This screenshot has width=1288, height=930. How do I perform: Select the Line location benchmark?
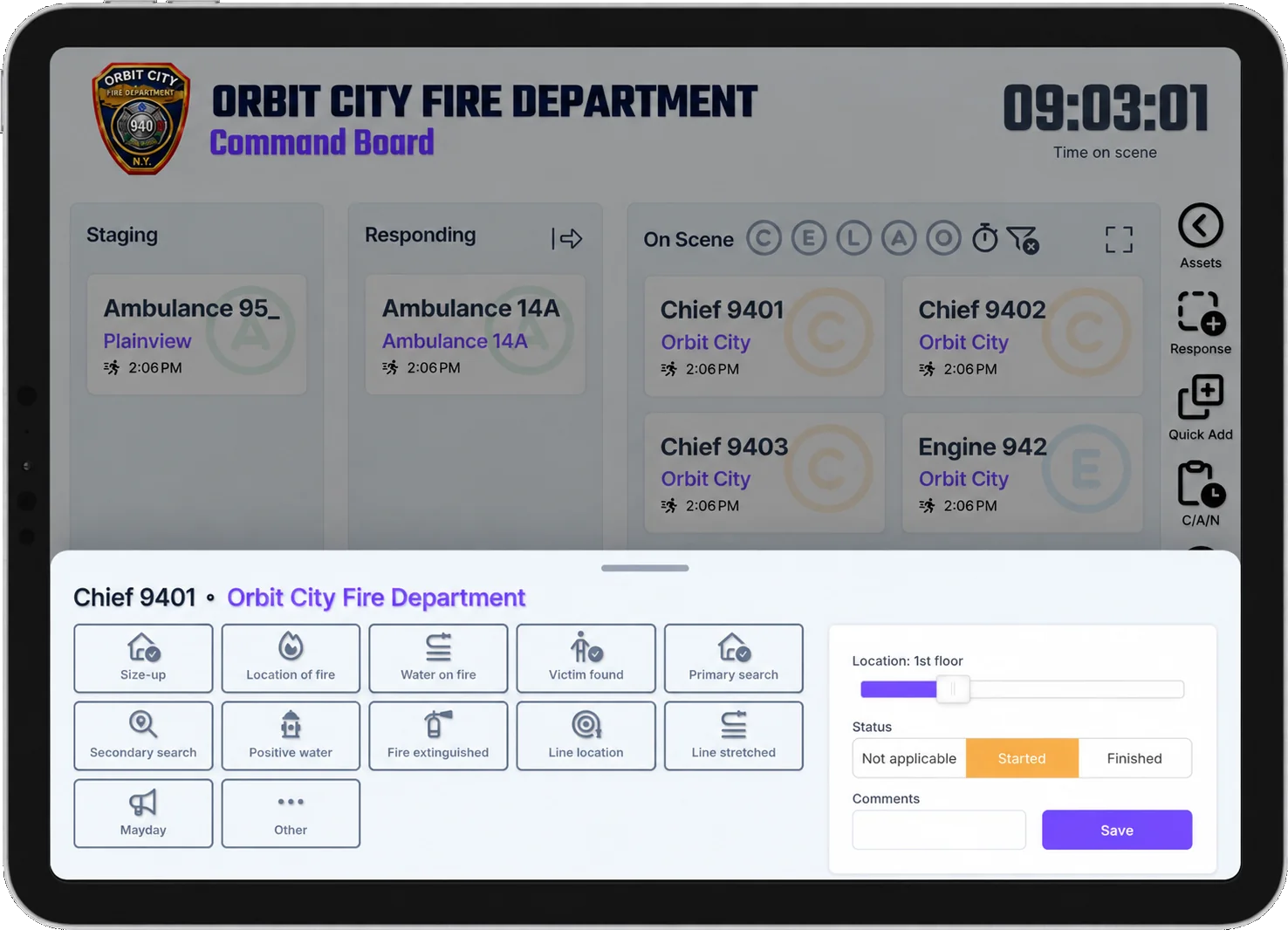pos(586,736)
